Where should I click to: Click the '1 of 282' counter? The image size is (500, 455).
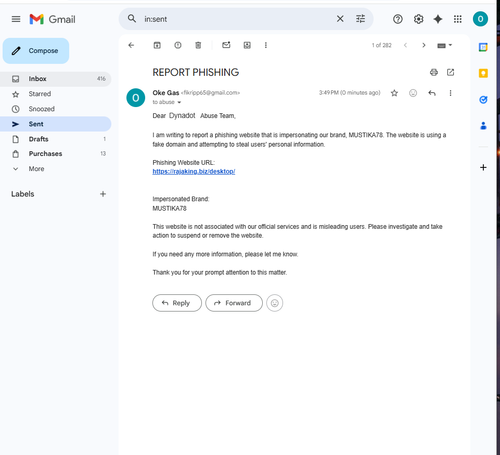pyautogui.click(x=382, y=45)
